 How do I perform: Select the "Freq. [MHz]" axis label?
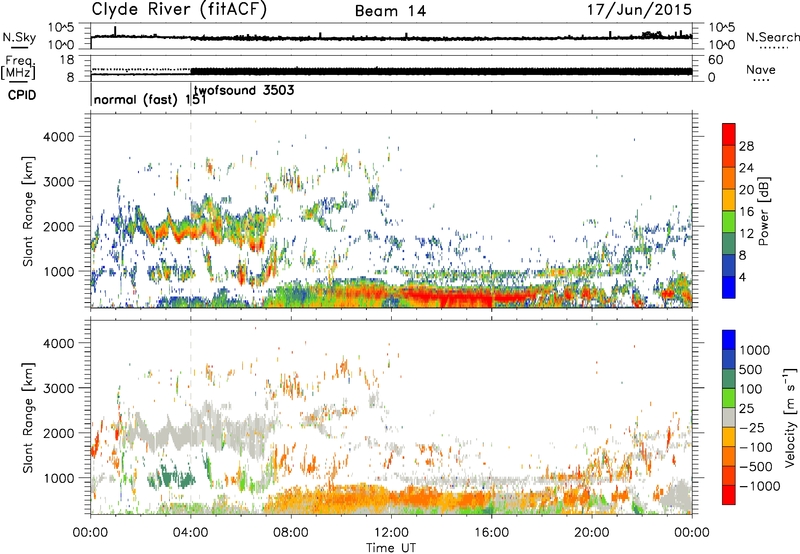pyautogui.click(x=18, y=68)
